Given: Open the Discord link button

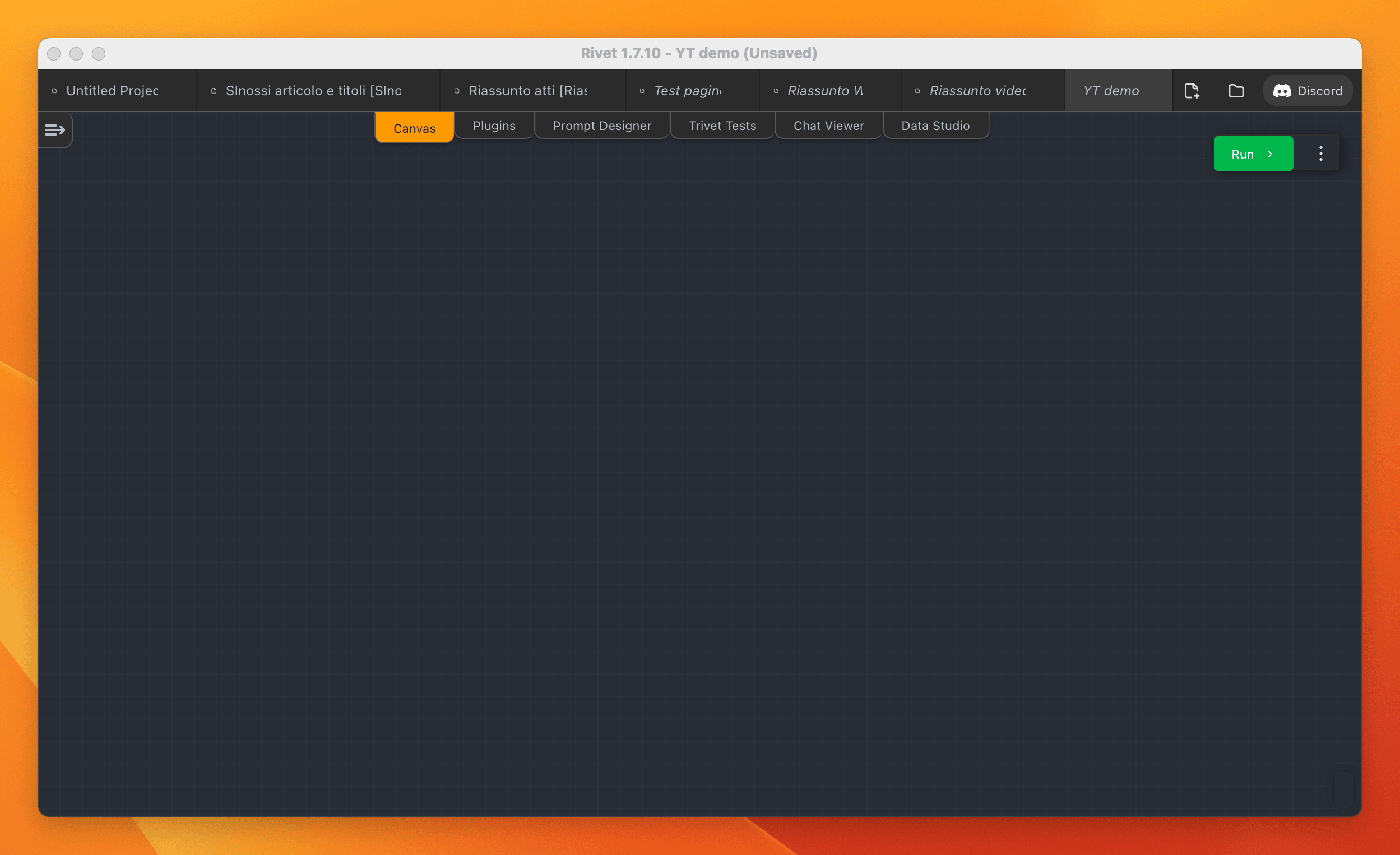Looking at the screenshot, I should point(1308,91).
